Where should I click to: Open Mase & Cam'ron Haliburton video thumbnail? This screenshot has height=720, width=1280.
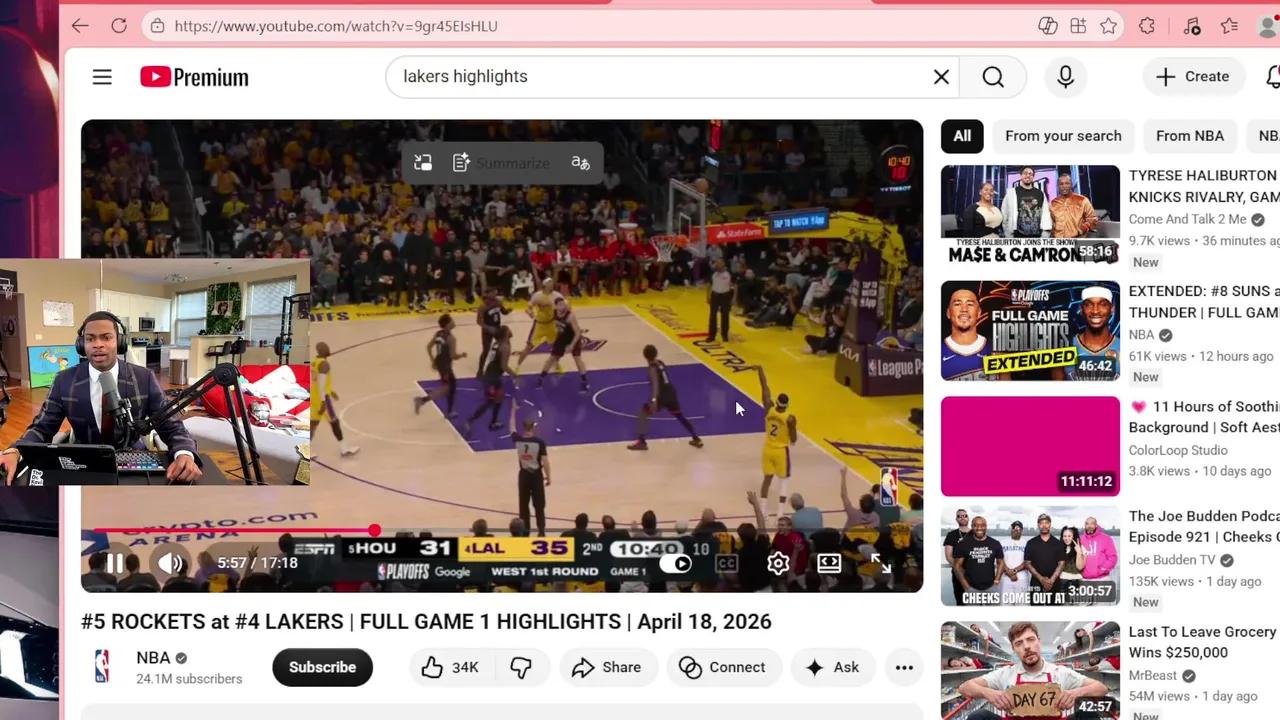click(x=1030, y=215)
